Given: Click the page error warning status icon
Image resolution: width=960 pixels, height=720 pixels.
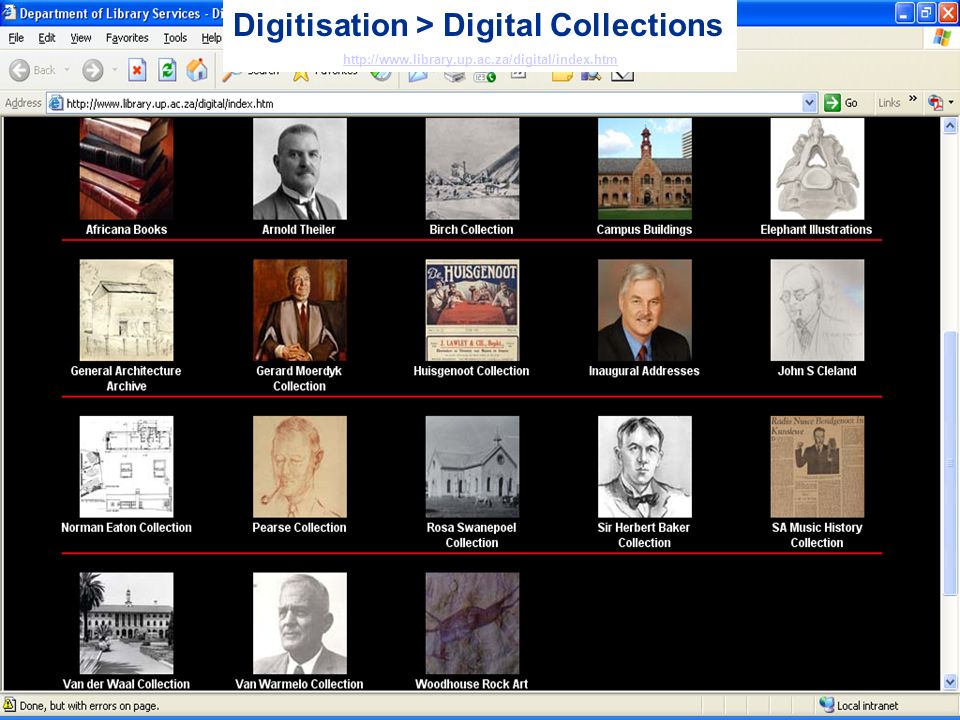Looking at the screenshot, I should point(9,705).
